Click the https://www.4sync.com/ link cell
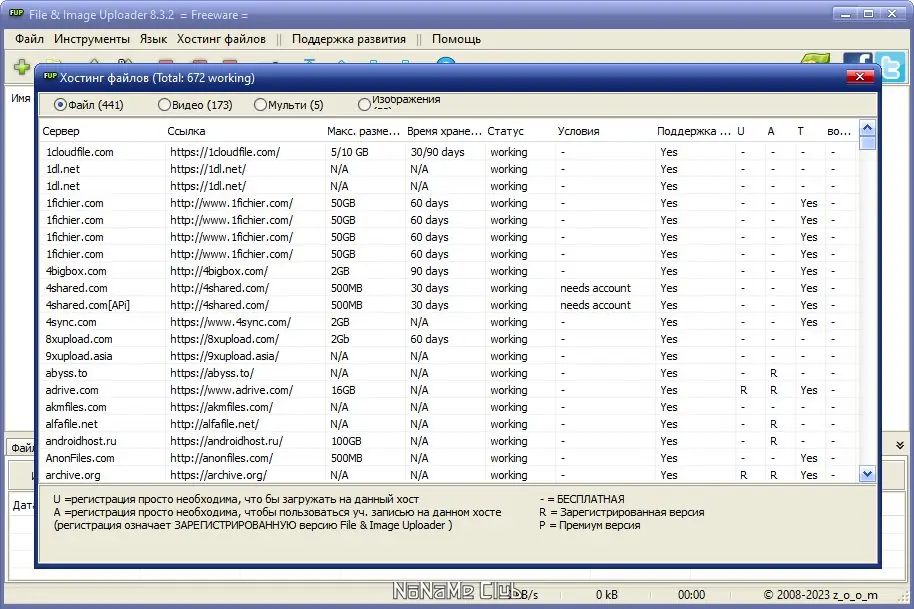Image resolution: width=914 pixels, height=609 pixels. tap(230, 322)
